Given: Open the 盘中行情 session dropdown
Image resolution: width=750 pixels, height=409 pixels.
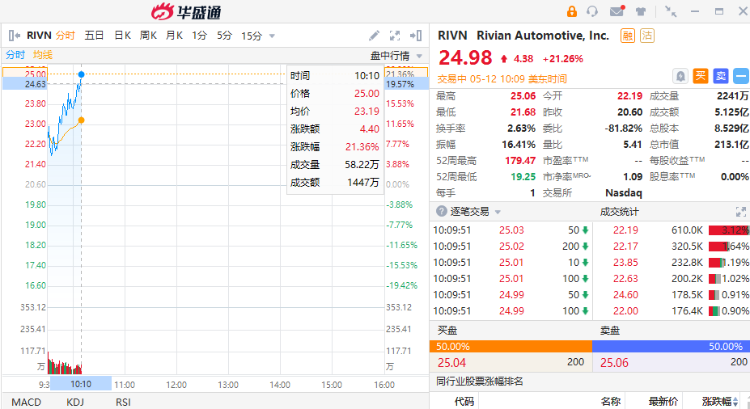Looking at the screenshot, I should pyautogui.click(x=397, y=56).
